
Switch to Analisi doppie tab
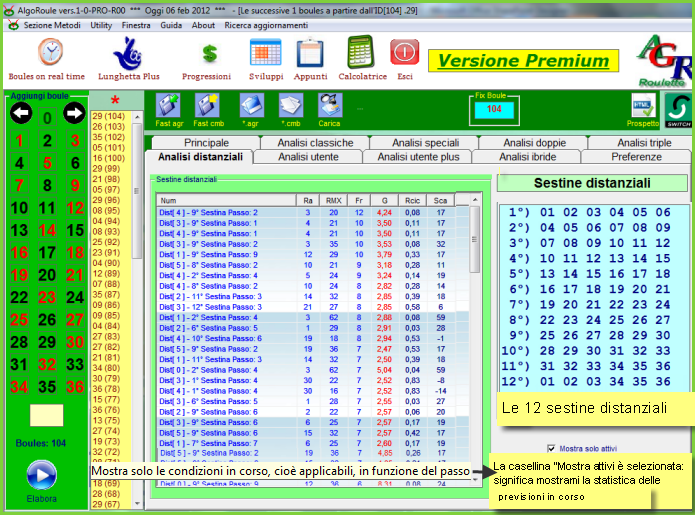tap(534, 143)
